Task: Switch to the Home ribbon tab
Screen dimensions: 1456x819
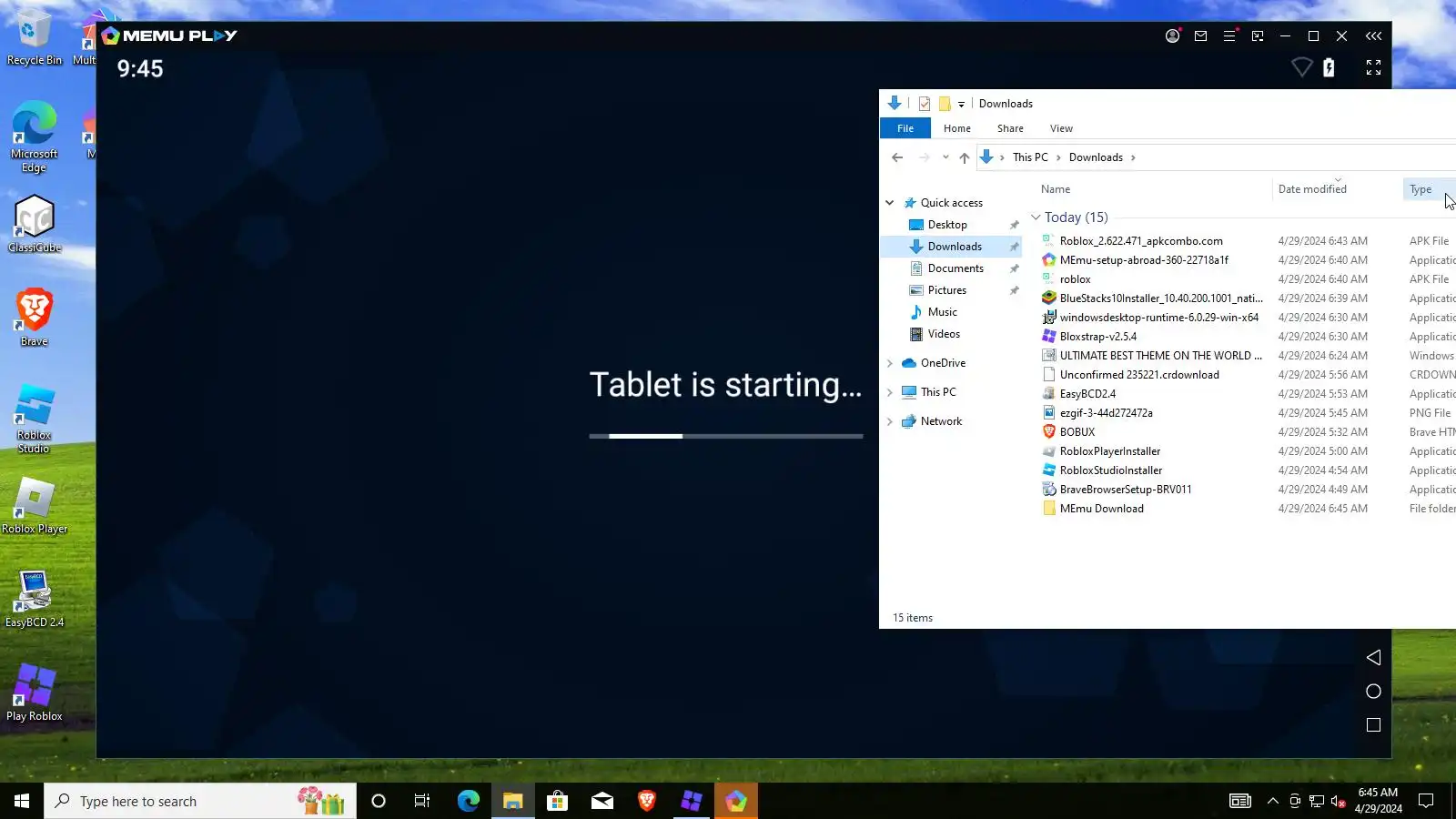Action: [x=957, y=128]
